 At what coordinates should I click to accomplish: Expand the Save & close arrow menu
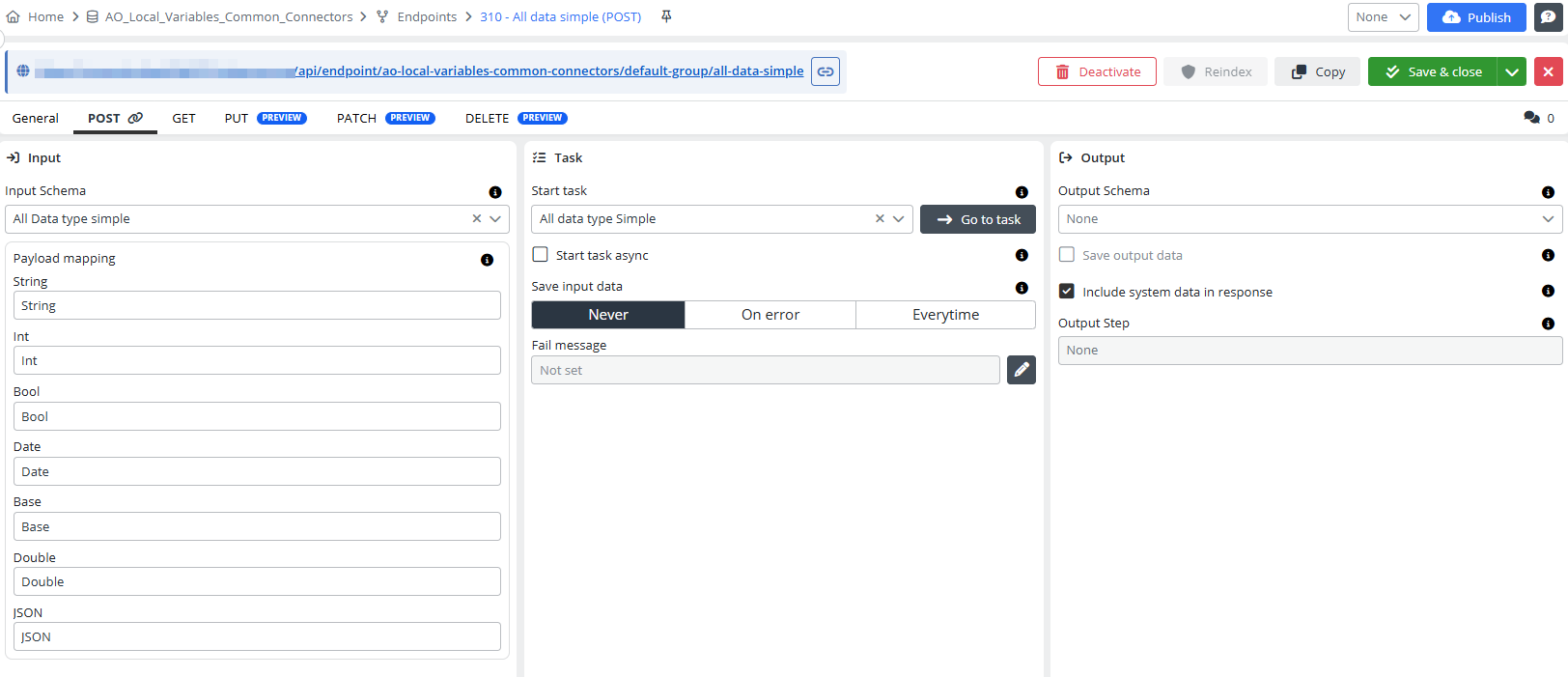coord(1511,71)
